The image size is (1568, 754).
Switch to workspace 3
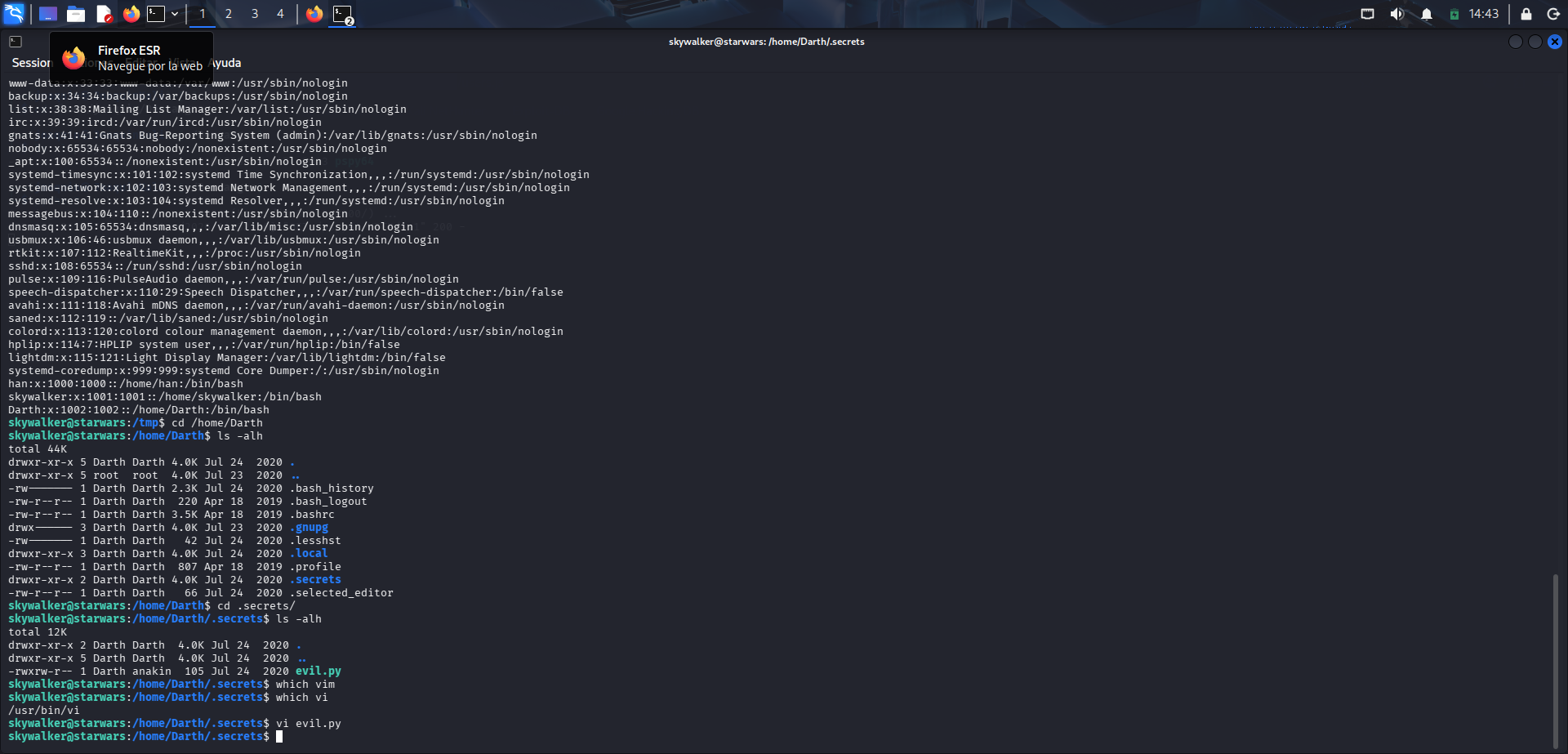(255, 14)
